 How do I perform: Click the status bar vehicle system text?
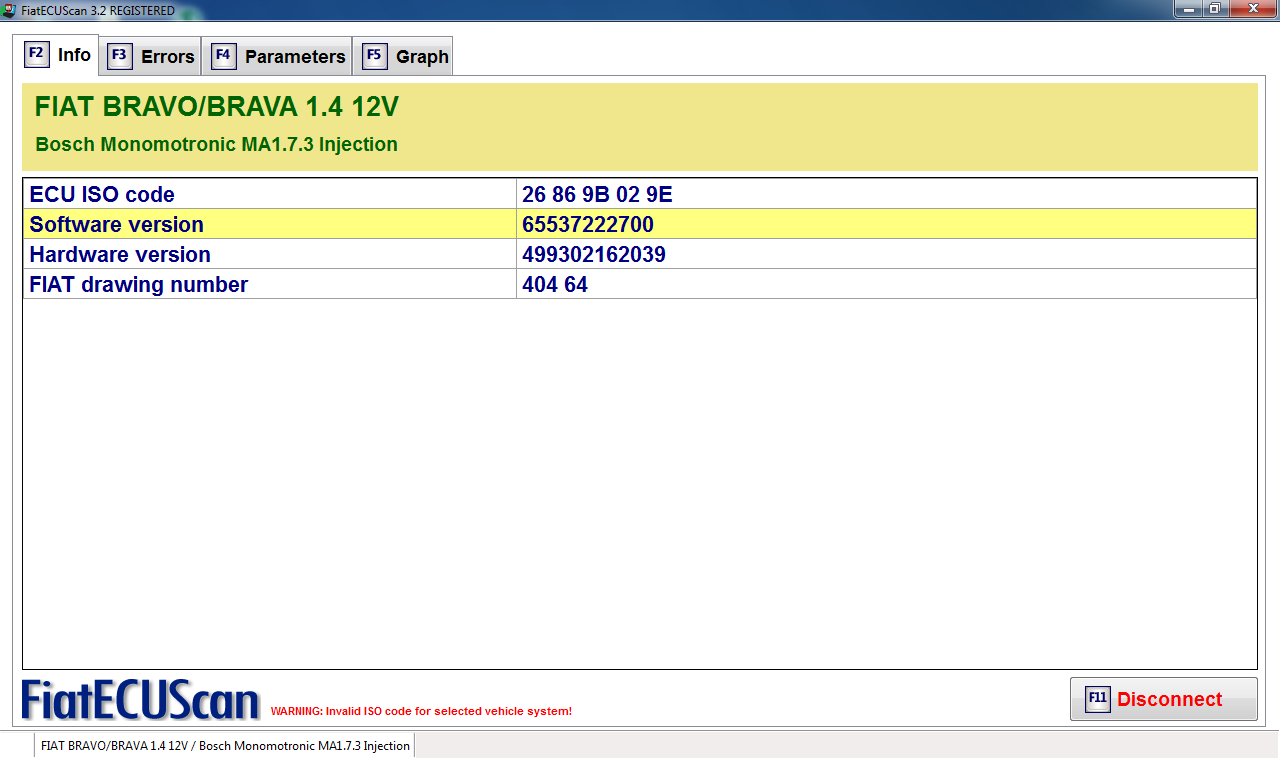[x=225, y=746]
